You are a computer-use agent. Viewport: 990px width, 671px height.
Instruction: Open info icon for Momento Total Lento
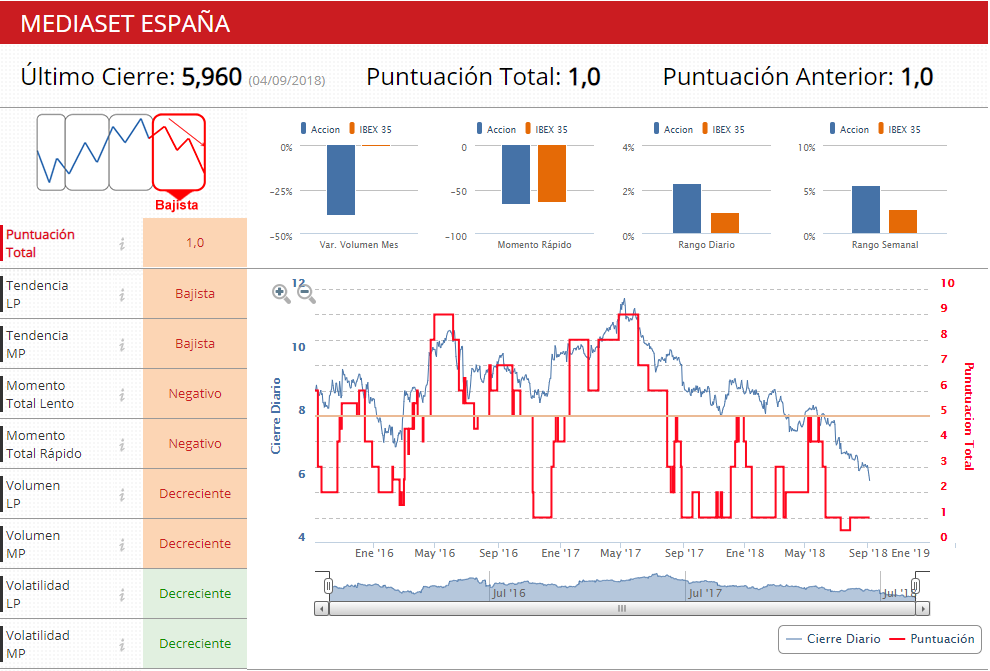(122, 395)
